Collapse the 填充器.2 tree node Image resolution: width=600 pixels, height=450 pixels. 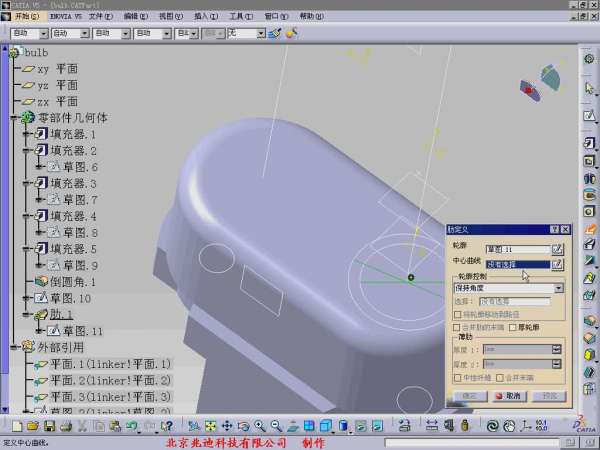click(26, 151)
